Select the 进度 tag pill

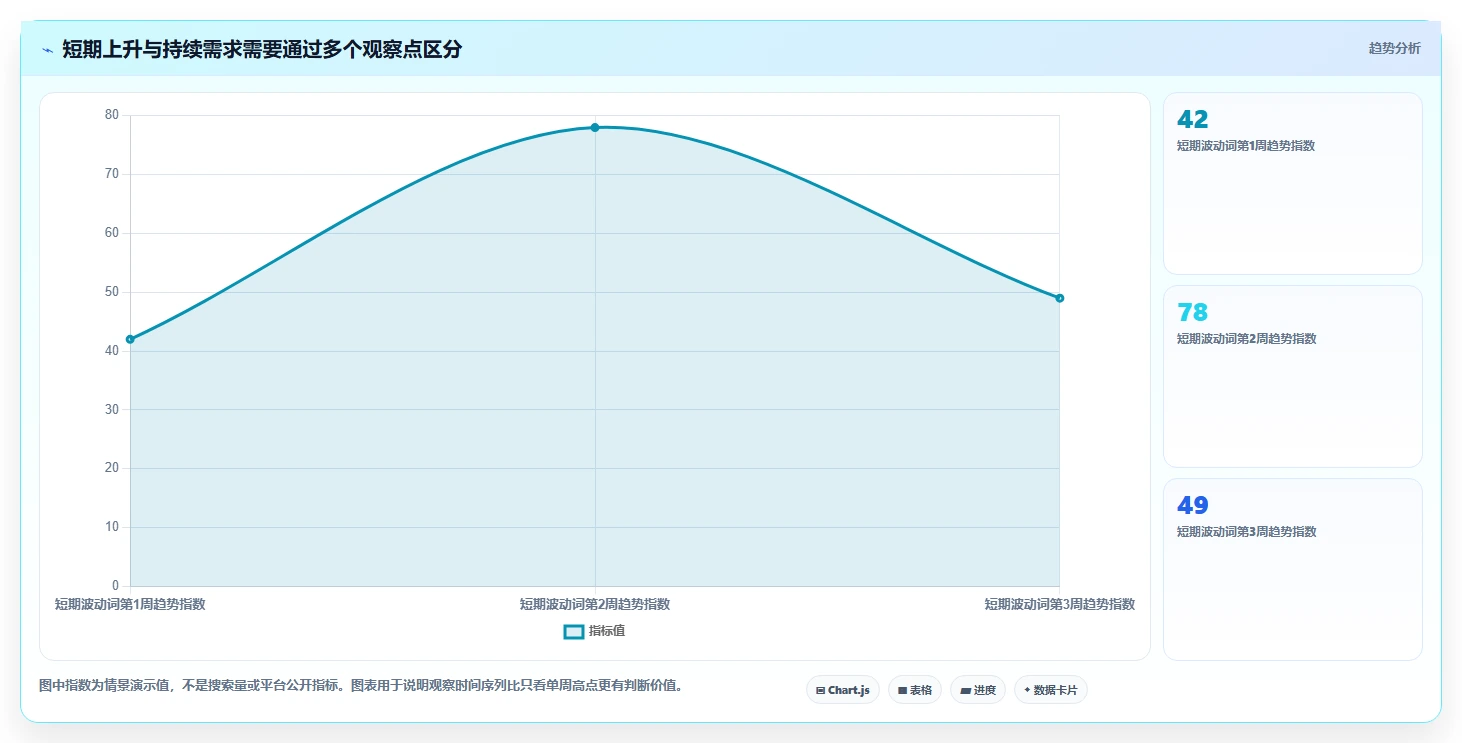pyautogui.click(x=978, y=690)
